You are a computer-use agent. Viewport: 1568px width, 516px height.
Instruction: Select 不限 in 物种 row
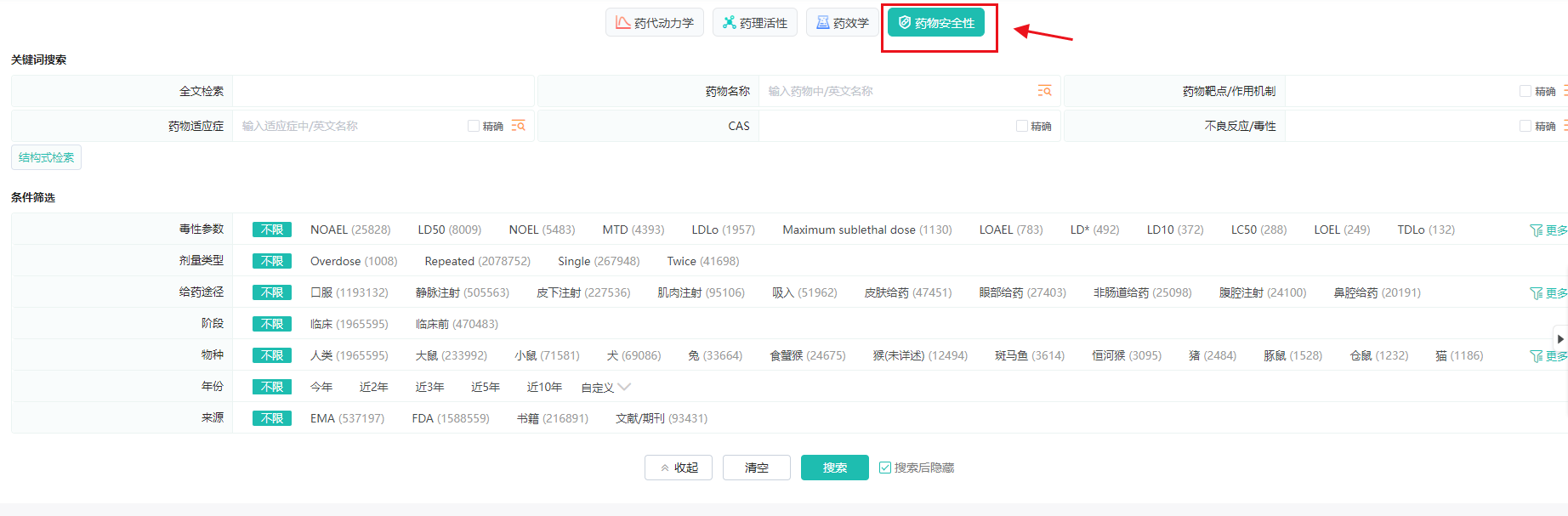click(x=272, y=355)
